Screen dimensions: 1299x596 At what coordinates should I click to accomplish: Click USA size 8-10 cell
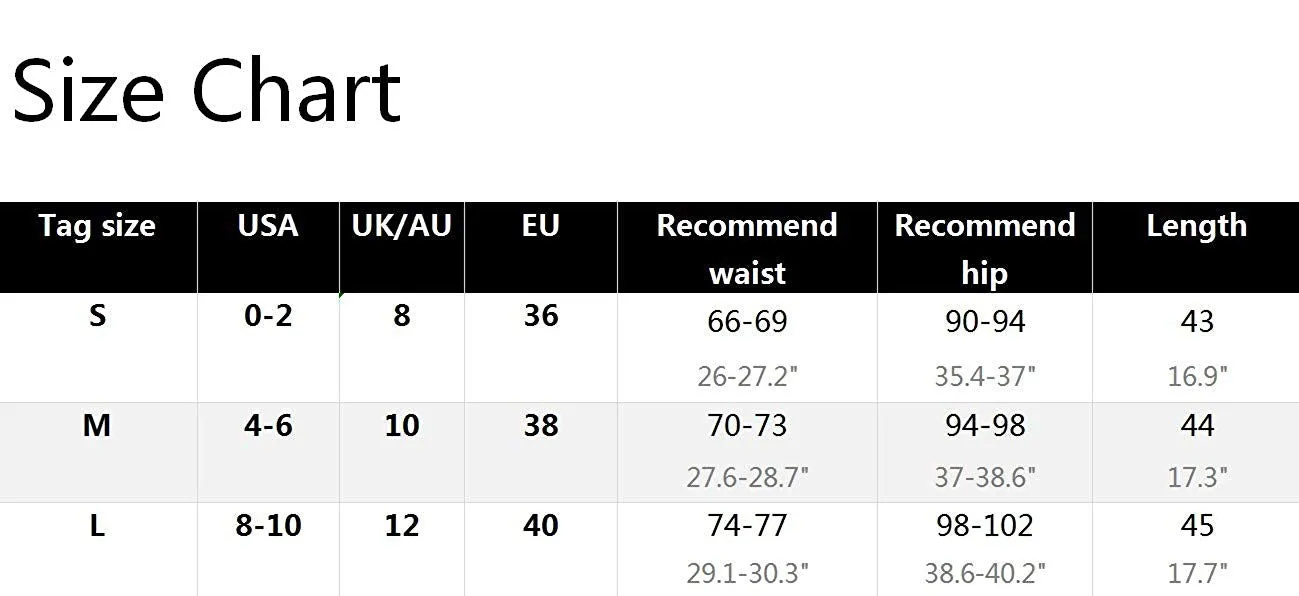[268, 526]
